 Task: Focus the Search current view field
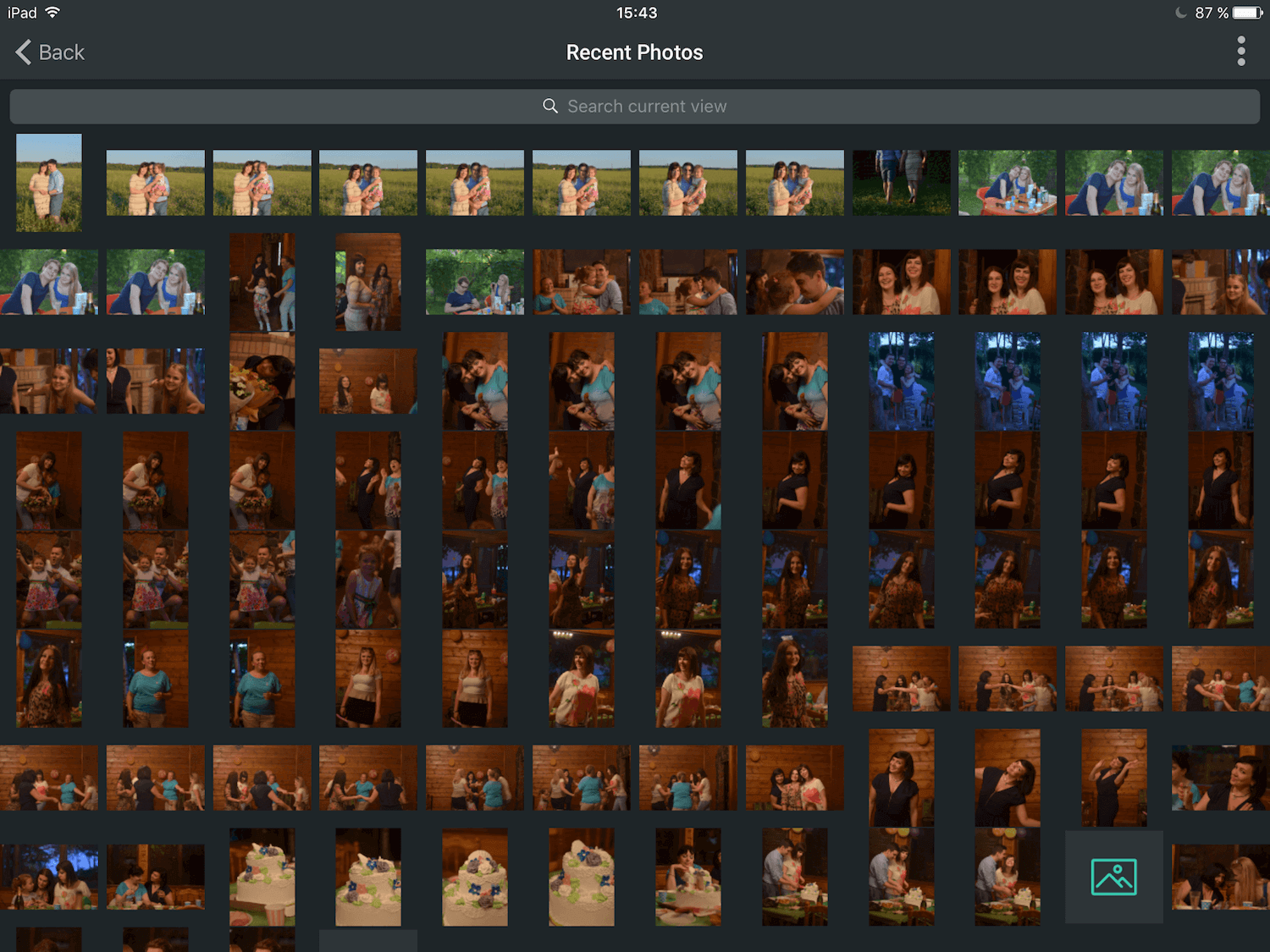click(635, 107)
